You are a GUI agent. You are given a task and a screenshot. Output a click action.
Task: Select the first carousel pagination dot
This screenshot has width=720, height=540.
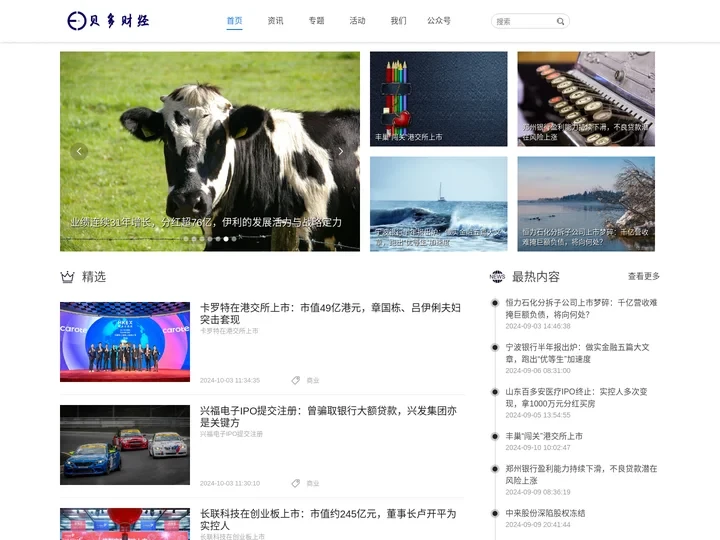pos(186,239)
